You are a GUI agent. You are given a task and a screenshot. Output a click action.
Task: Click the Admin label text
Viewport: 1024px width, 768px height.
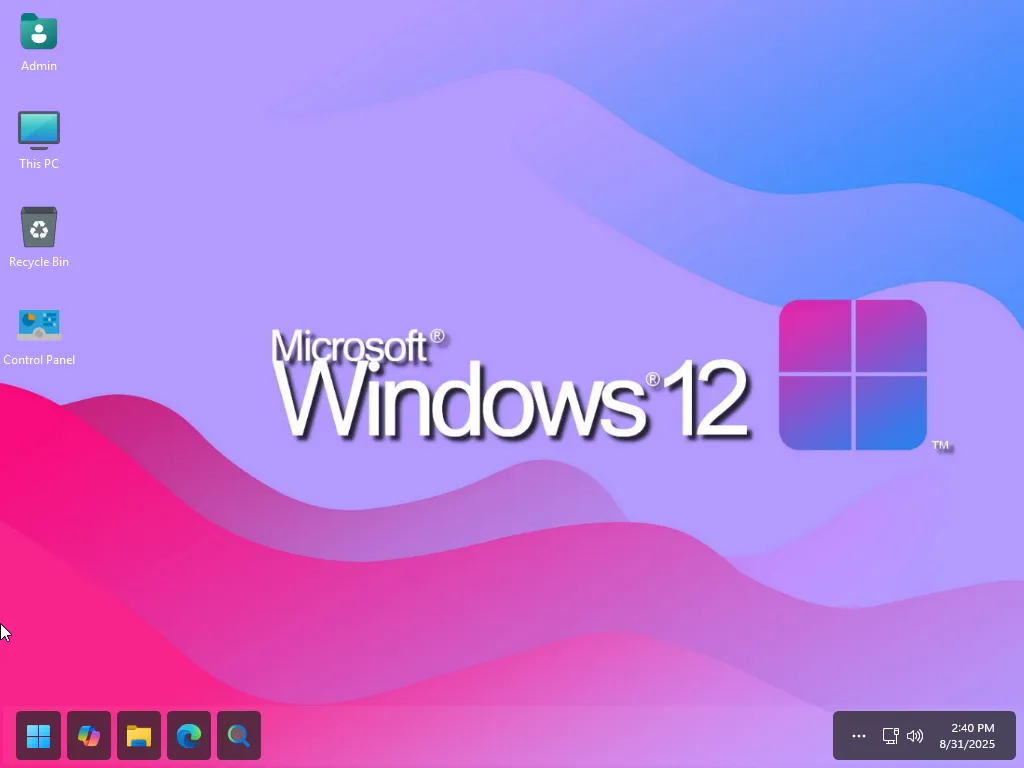click(39, 66)
